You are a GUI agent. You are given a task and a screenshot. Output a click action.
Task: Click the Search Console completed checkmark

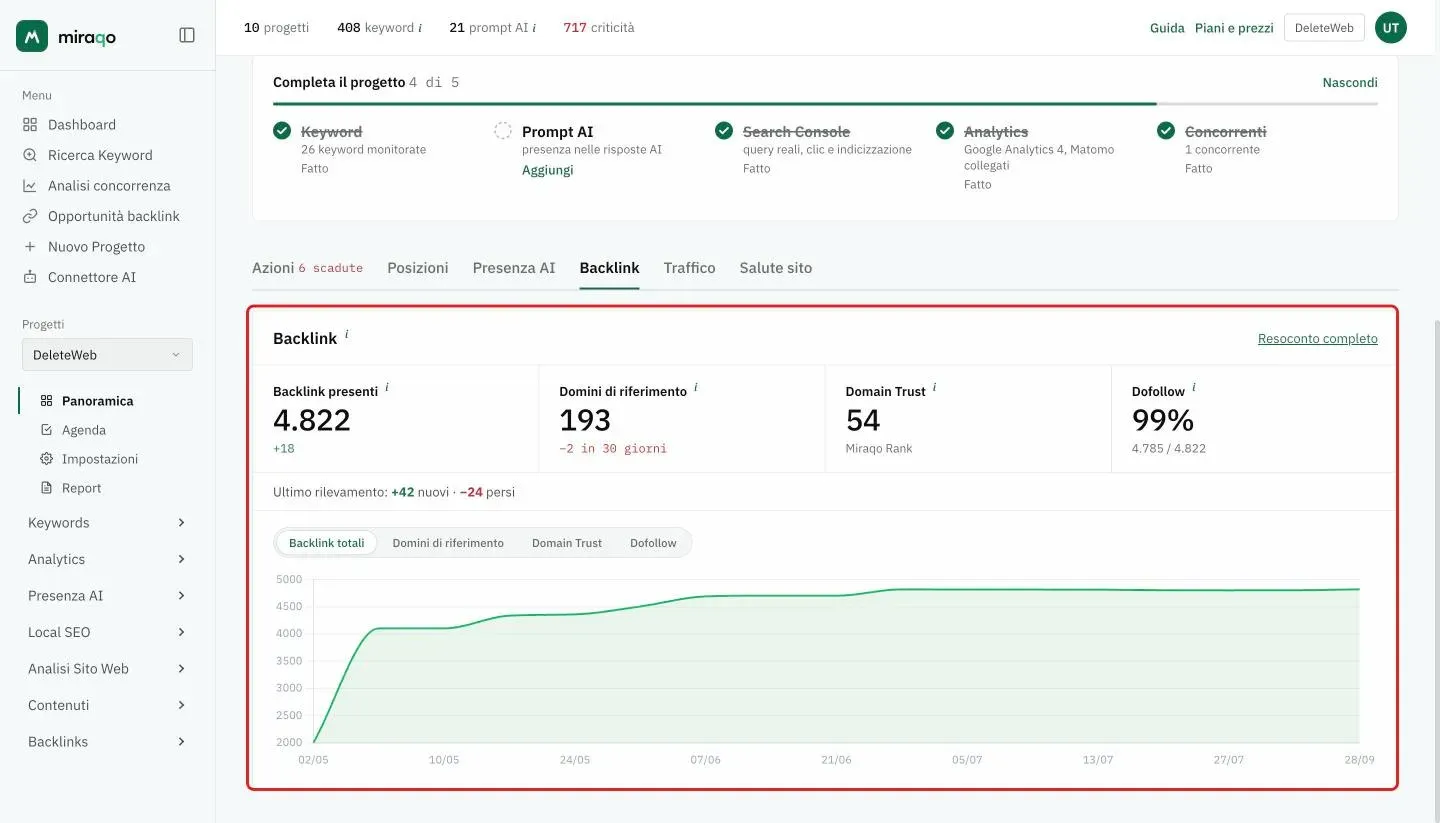click(724, 131)
